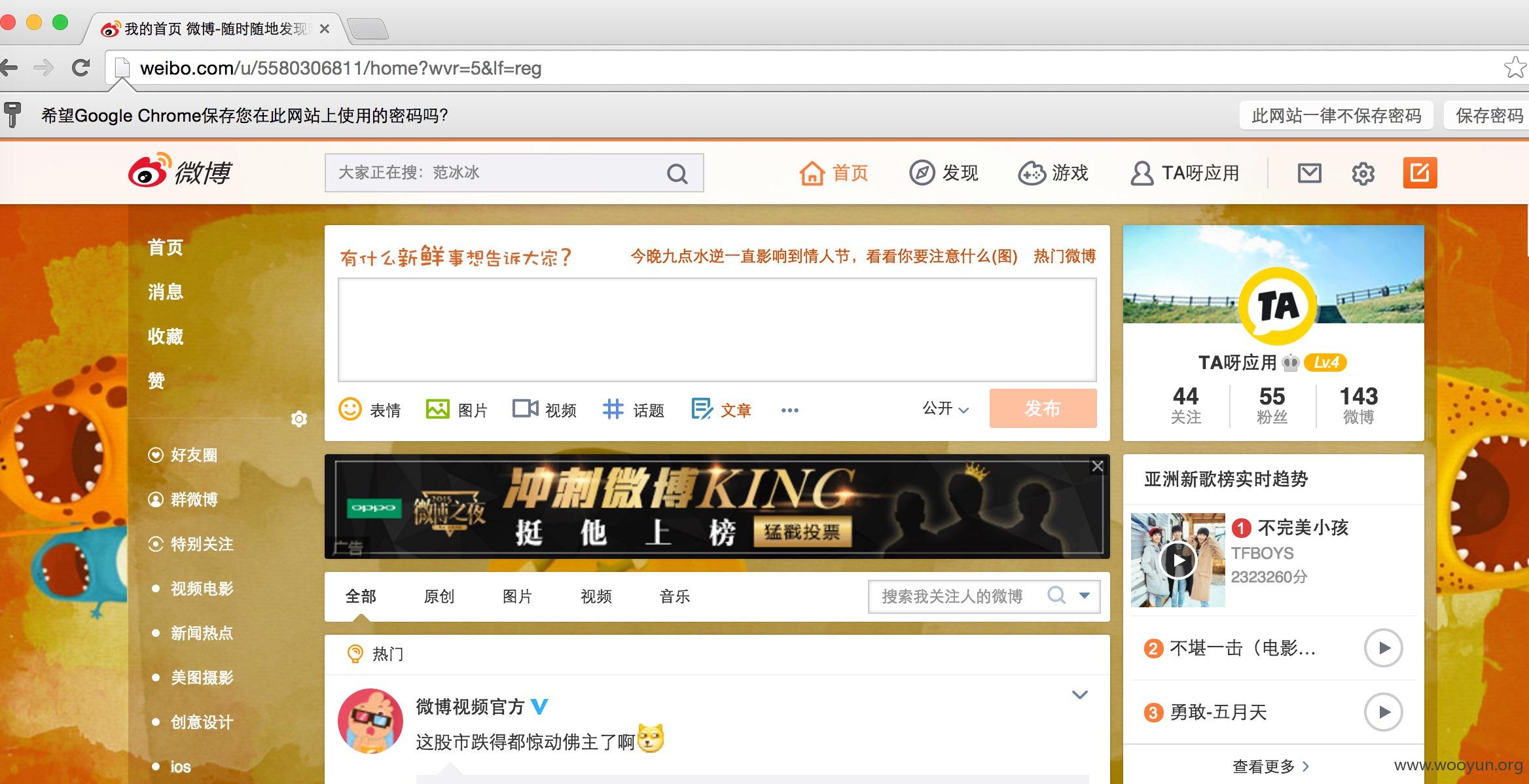Expand the feed search dropdown arrow
Screen dimensions: 1529x784
pyautogui.click(x=1085, y=596)
